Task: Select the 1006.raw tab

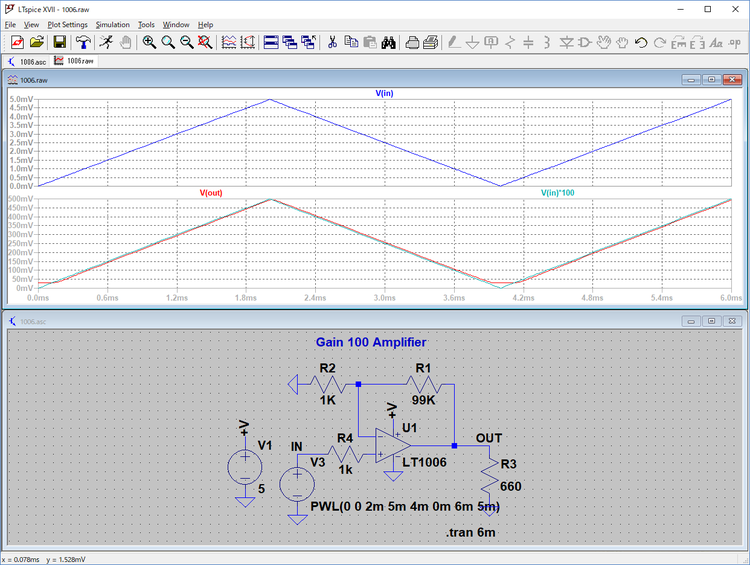Action: click(75, 60)
